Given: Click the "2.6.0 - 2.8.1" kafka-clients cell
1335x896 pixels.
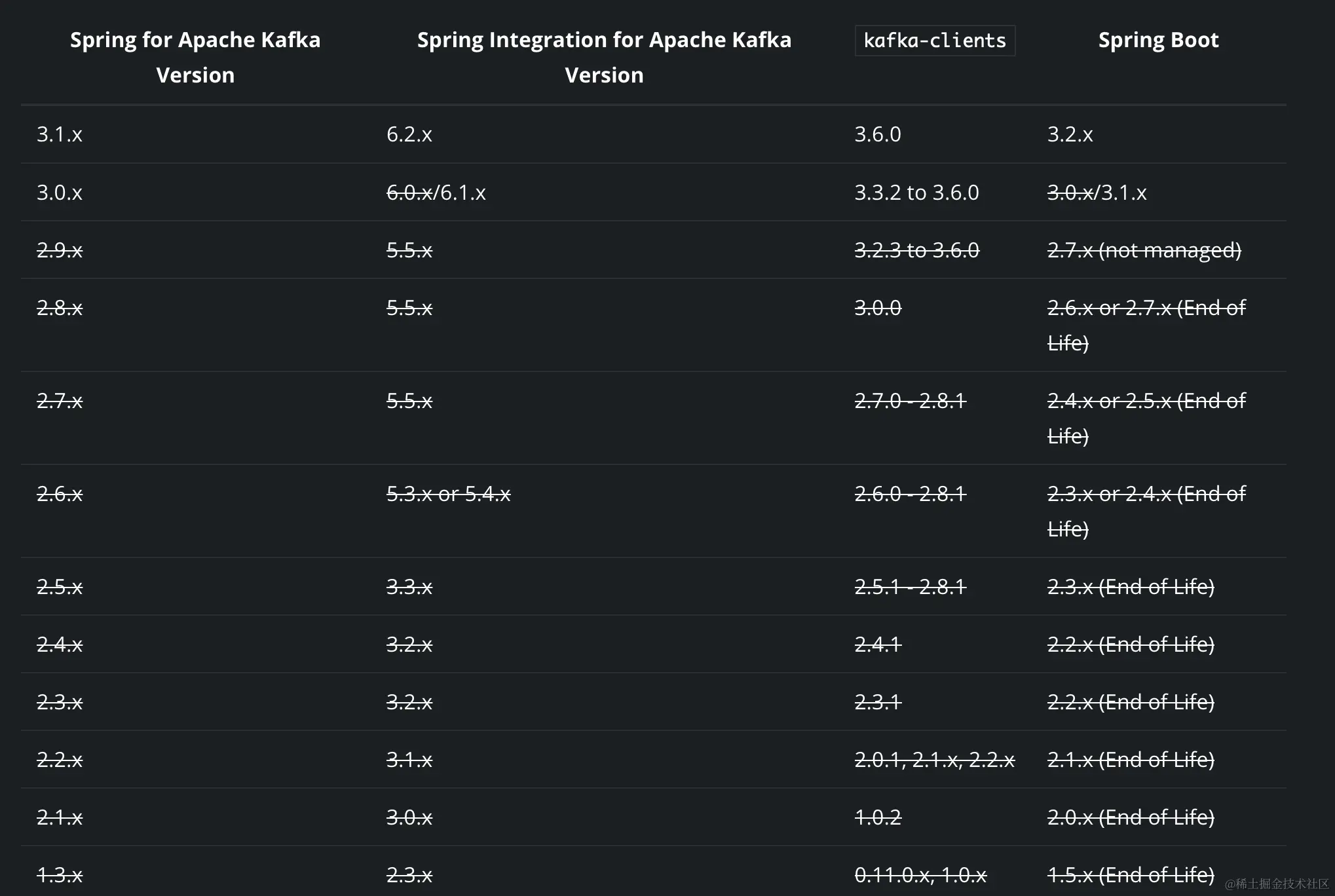Looking at the screenshot, I should (911, 494).
